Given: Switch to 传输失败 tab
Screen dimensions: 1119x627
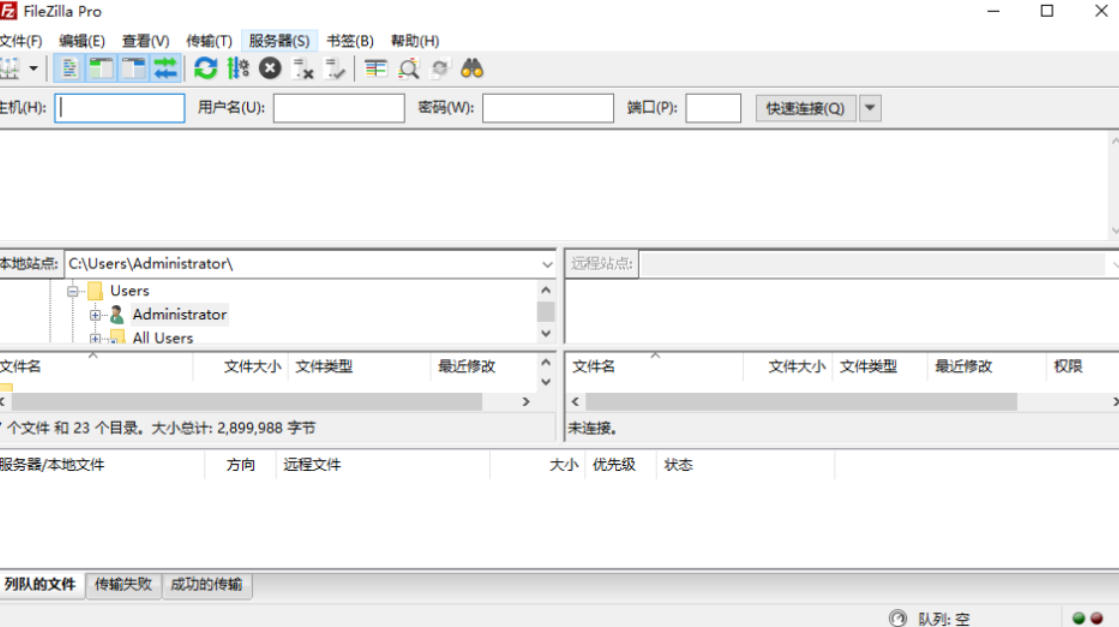Looking at the screenshot, I should 123,584.
